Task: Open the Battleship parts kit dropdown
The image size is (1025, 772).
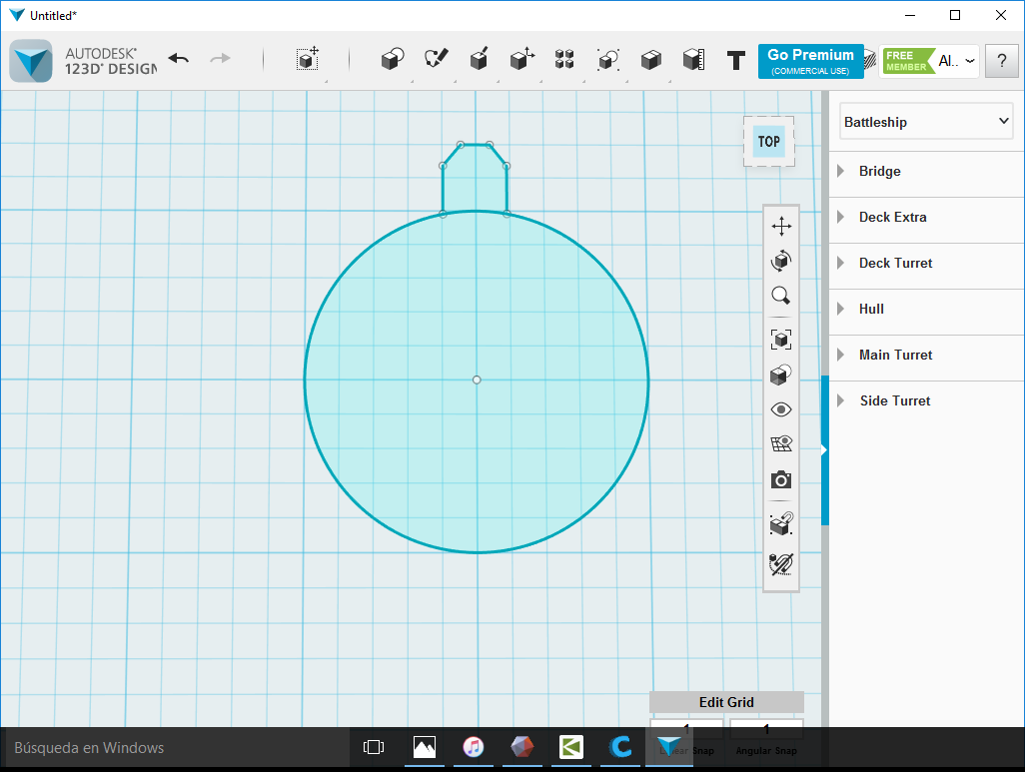Action: click(926, 122)
